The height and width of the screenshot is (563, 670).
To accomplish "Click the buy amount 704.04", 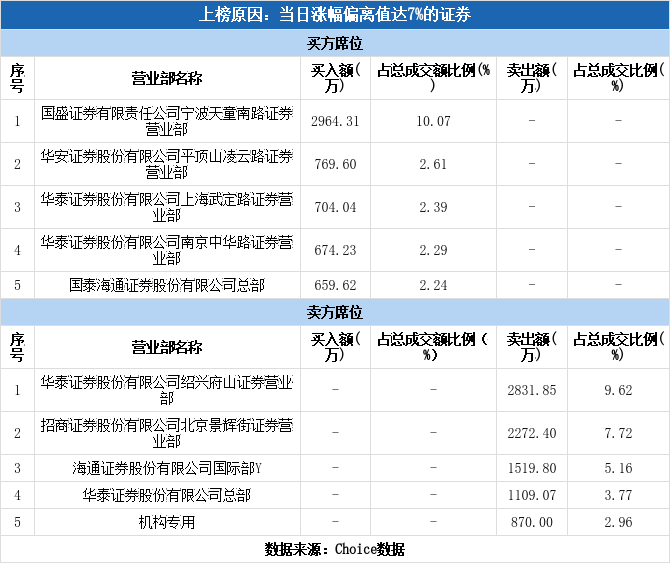I will pos(335,207).
